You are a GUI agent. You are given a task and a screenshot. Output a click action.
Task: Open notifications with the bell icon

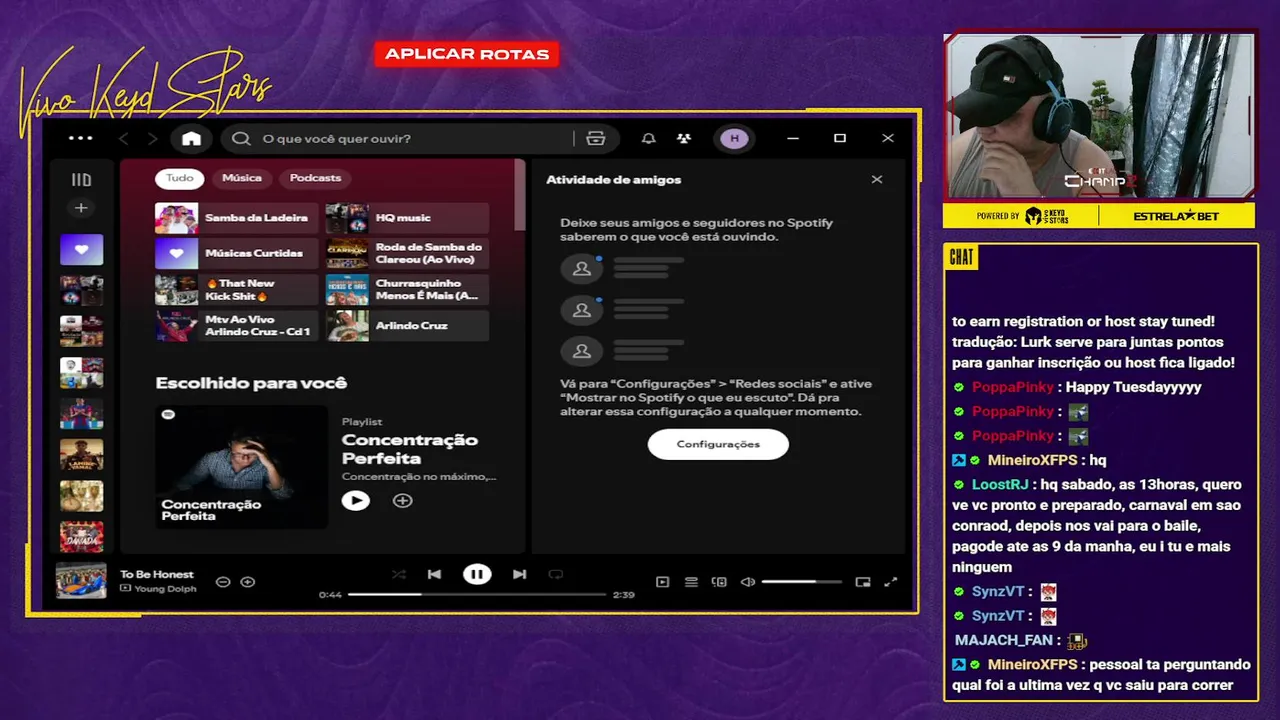click(x=649, y=138)
